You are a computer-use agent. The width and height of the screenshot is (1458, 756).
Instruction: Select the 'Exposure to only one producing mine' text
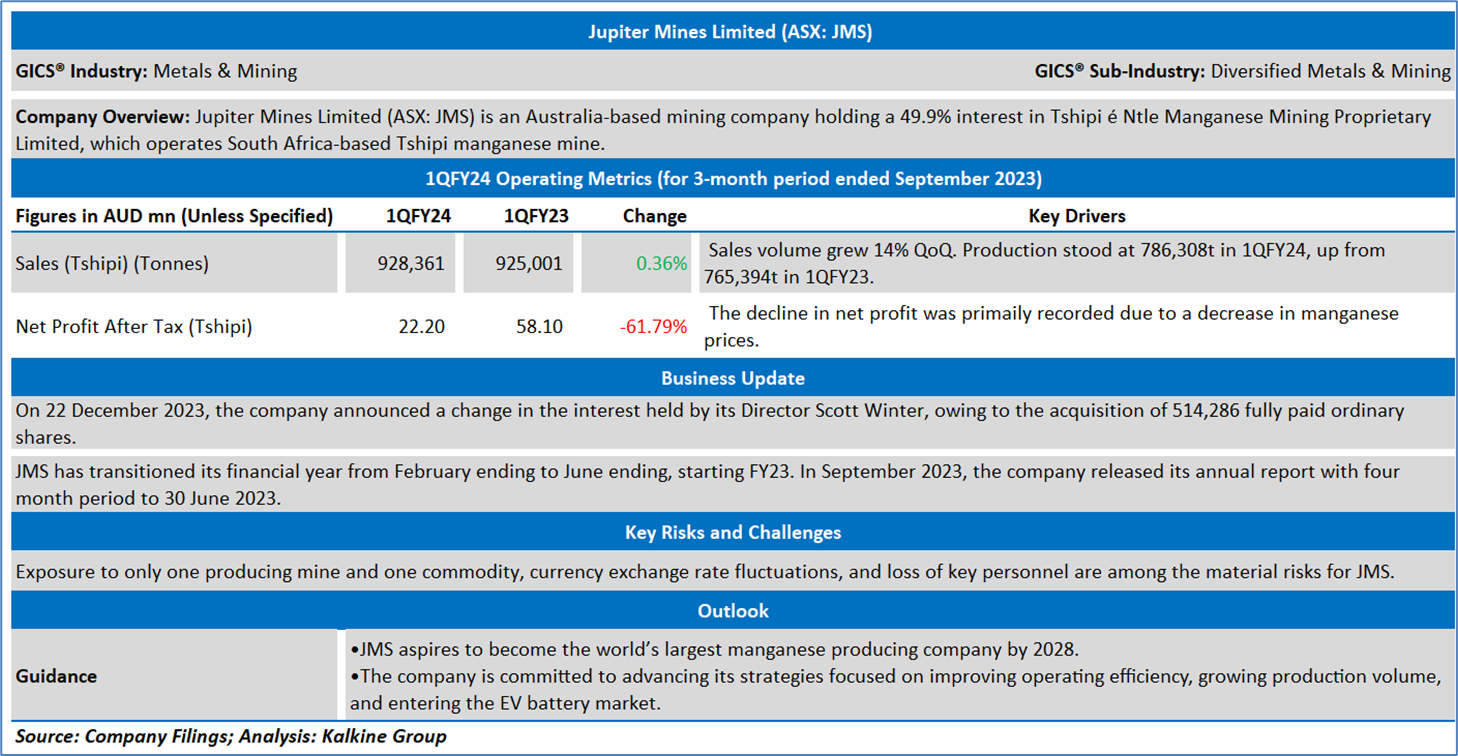705,573
